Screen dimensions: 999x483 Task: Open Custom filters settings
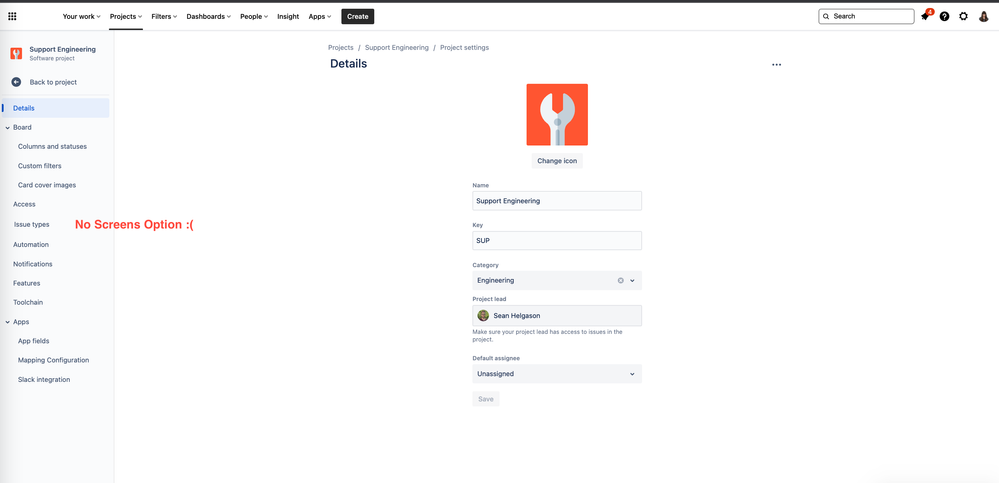[40, 166]
